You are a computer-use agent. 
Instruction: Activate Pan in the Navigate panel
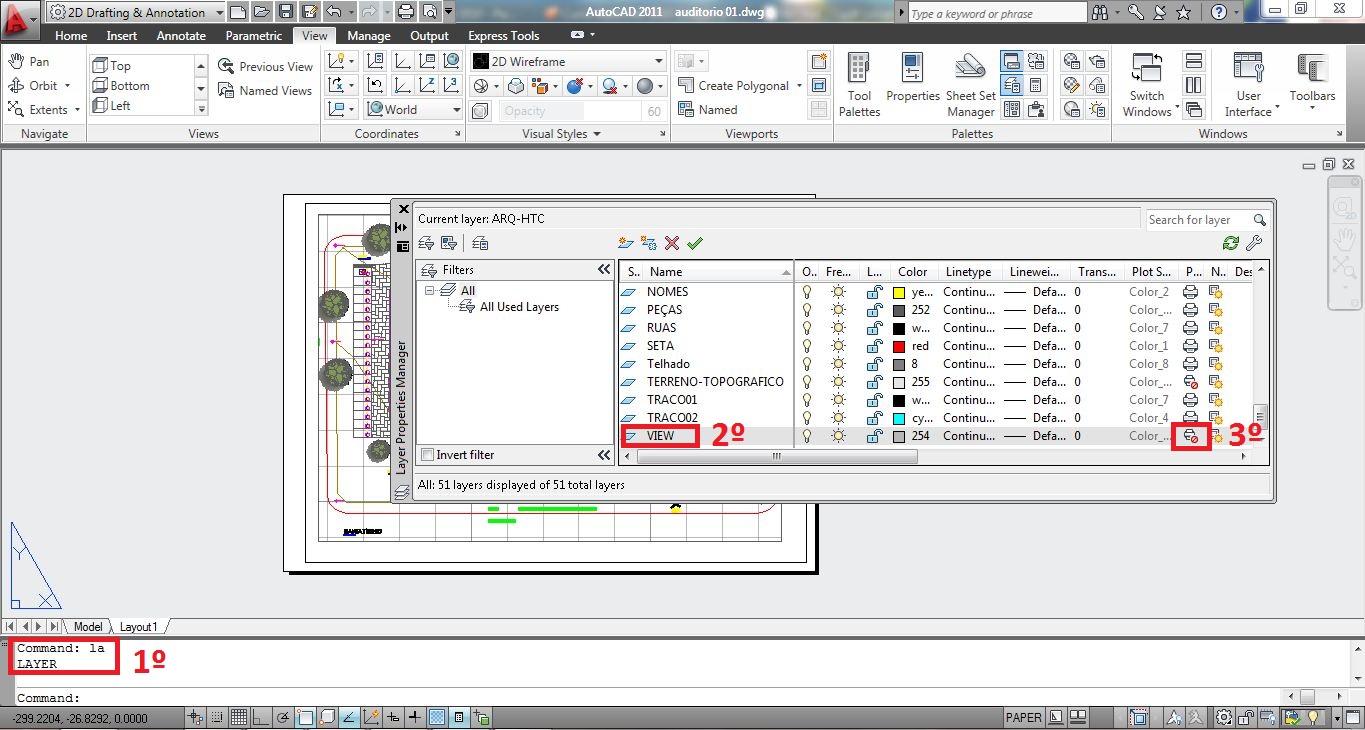pos(29,62)
